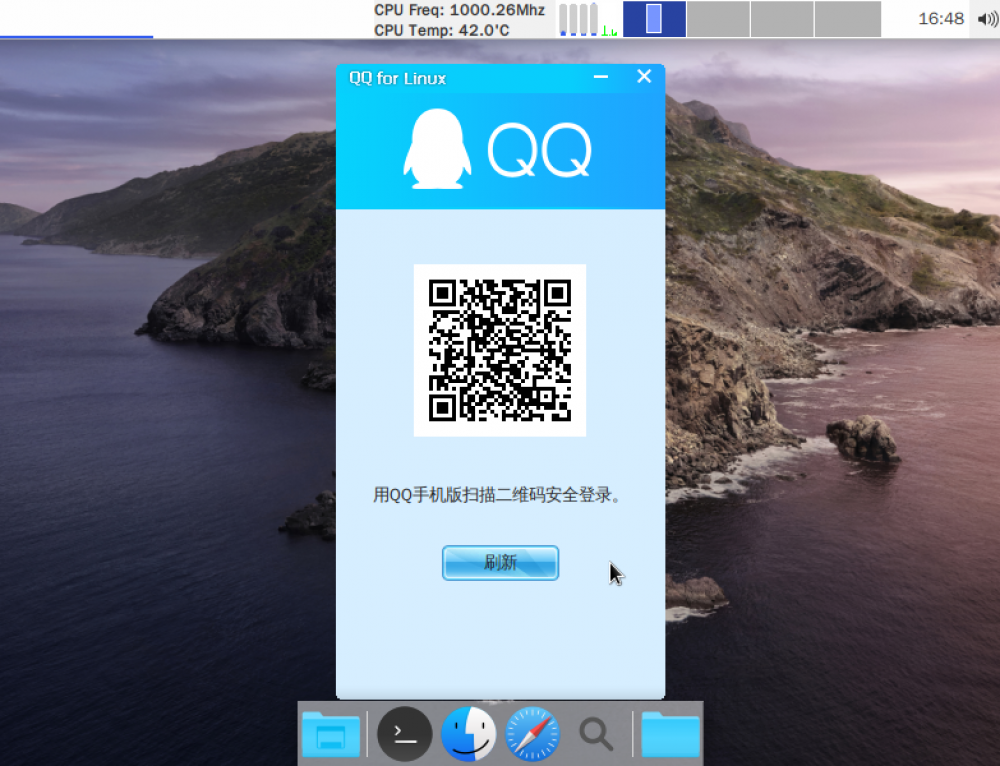The image size is (1000, 766).
Task: Minimize the QQ for Linux window
Action: click(601, 77)
